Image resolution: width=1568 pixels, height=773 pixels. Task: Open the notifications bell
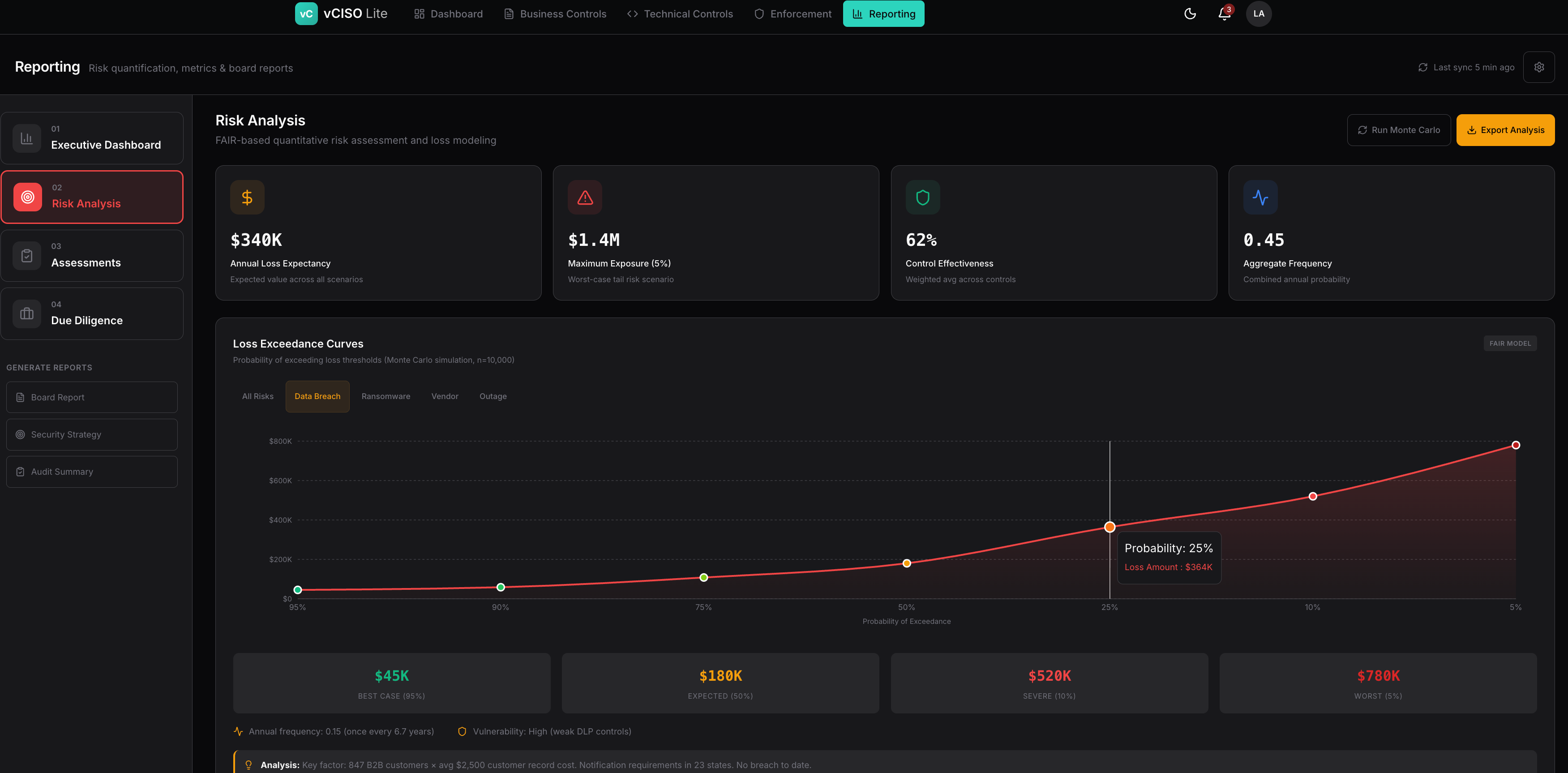(x=1224, y=13)
